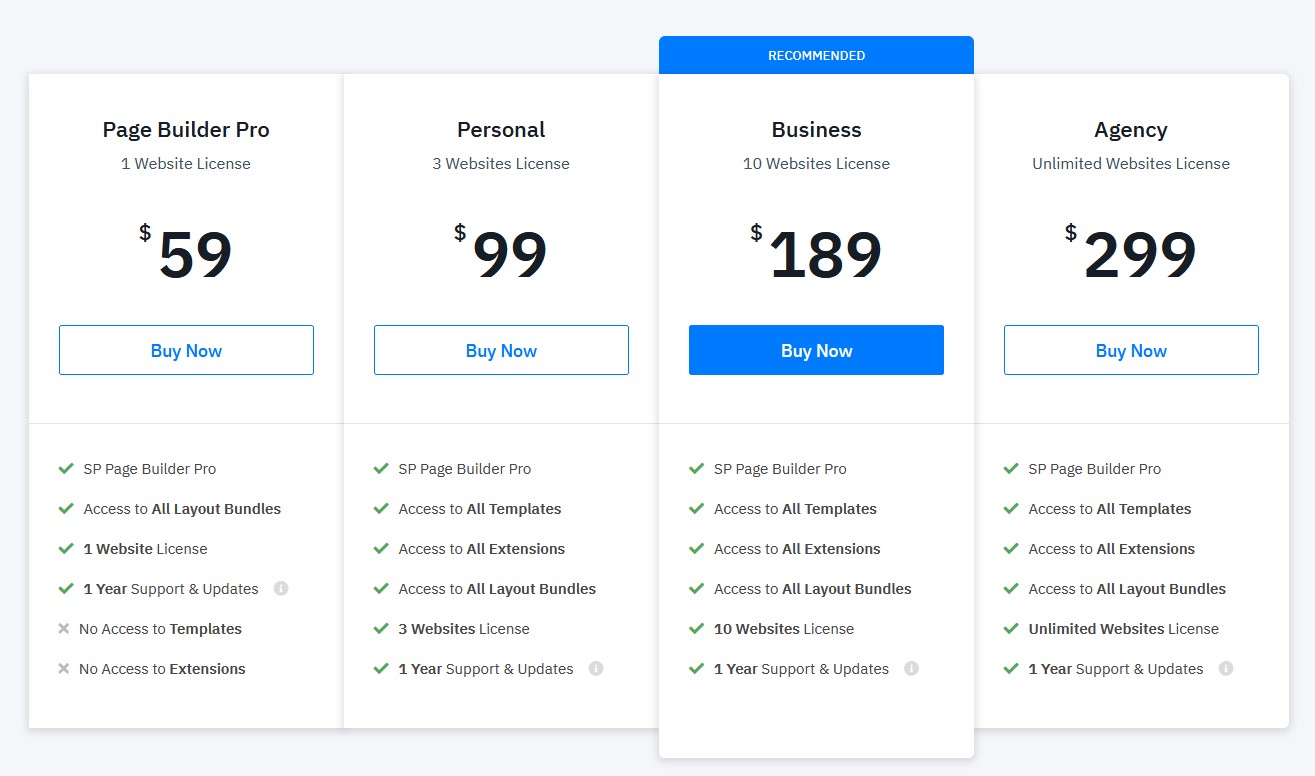Click the Agency plan title

(x=1131, y=130)
